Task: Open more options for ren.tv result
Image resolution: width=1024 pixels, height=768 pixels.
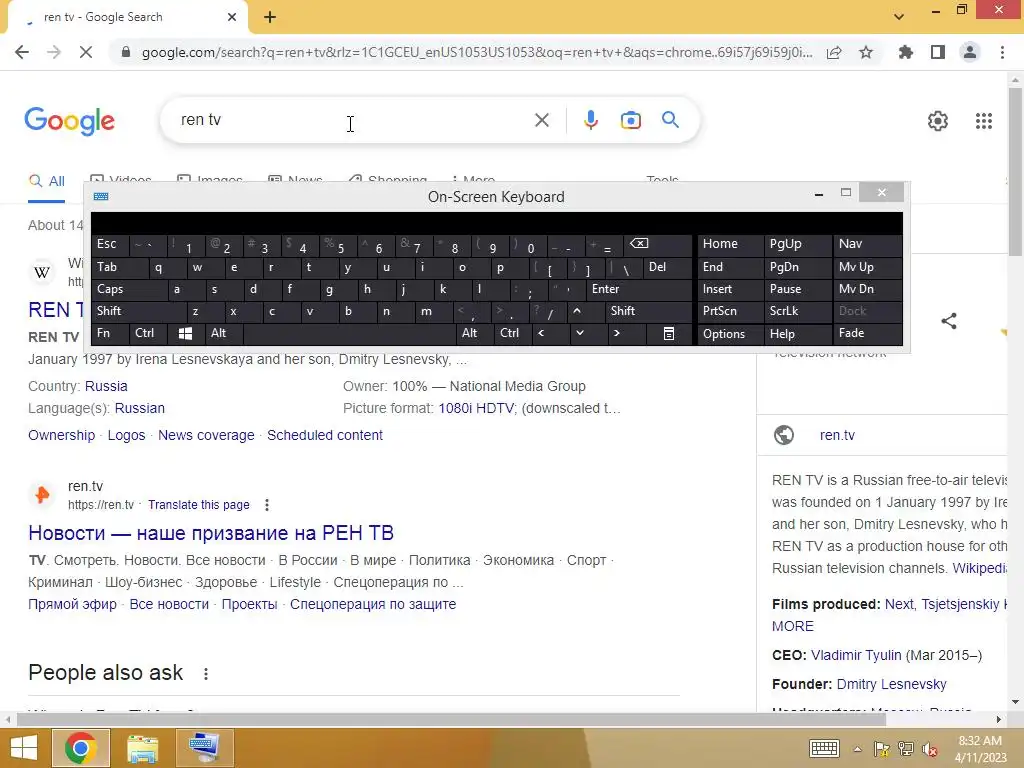Action: point(266,505)
